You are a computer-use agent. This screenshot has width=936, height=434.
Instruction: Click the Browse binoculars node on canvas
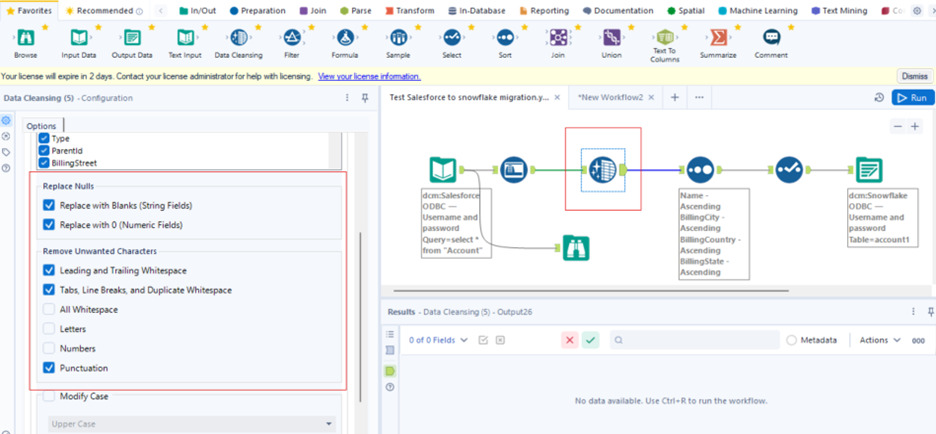[x=575, y=246]
